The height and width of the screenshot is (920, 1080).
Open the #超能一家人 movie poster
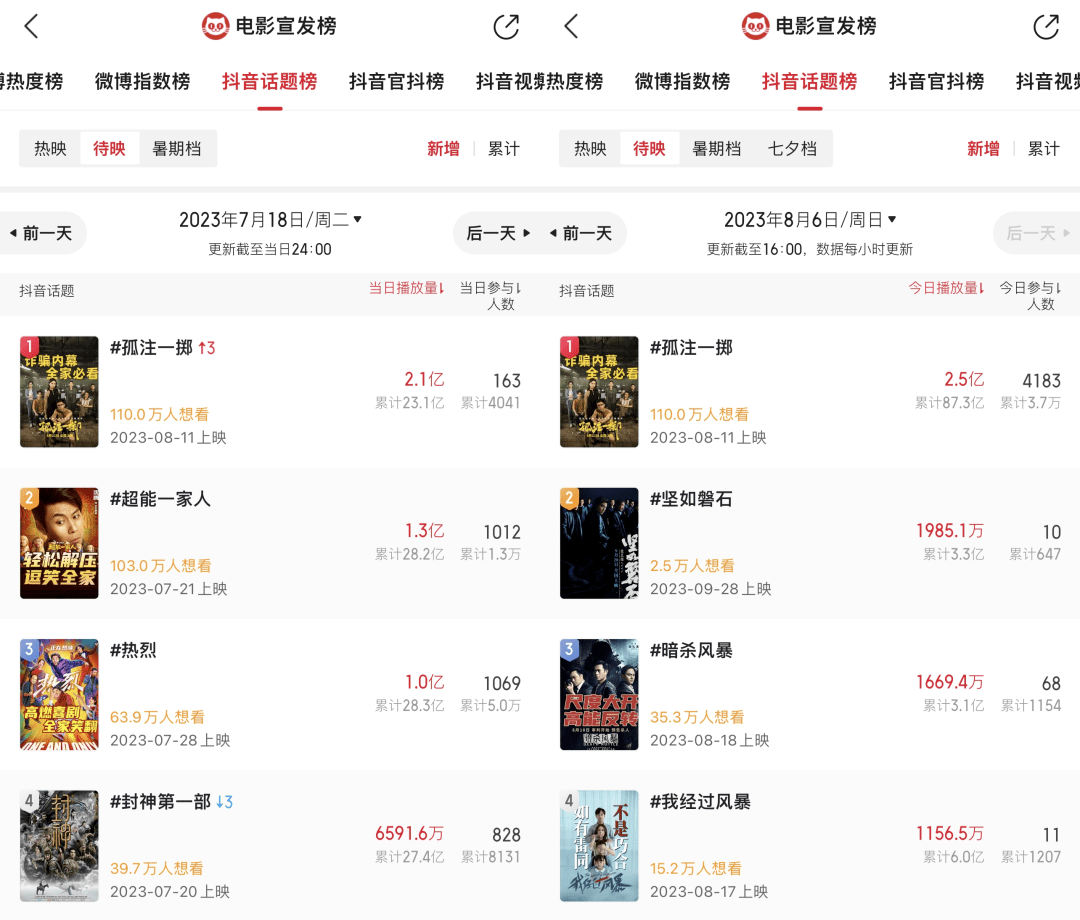coord(59,543)
